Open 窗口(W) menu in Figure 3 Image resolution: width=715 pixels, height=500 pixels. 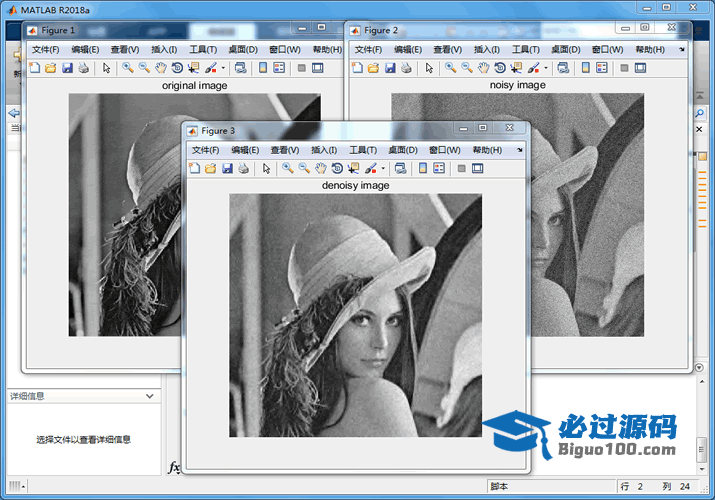pos(445,150)
